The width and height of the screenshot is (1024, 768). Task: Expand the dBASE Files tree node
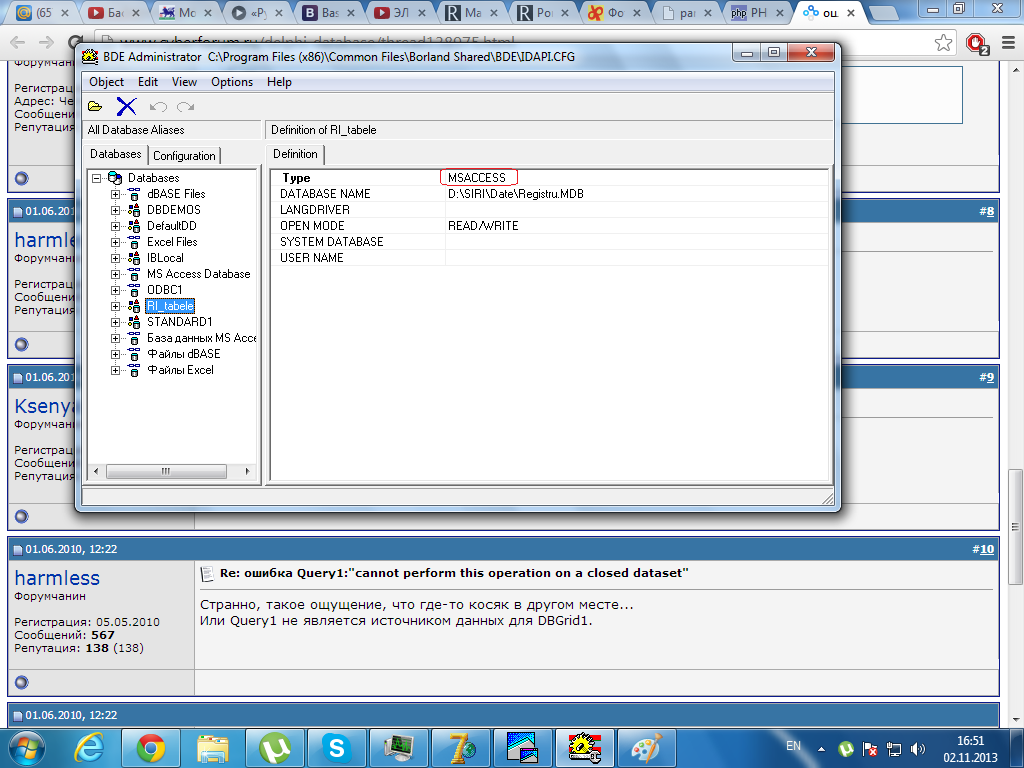[115, 194]
